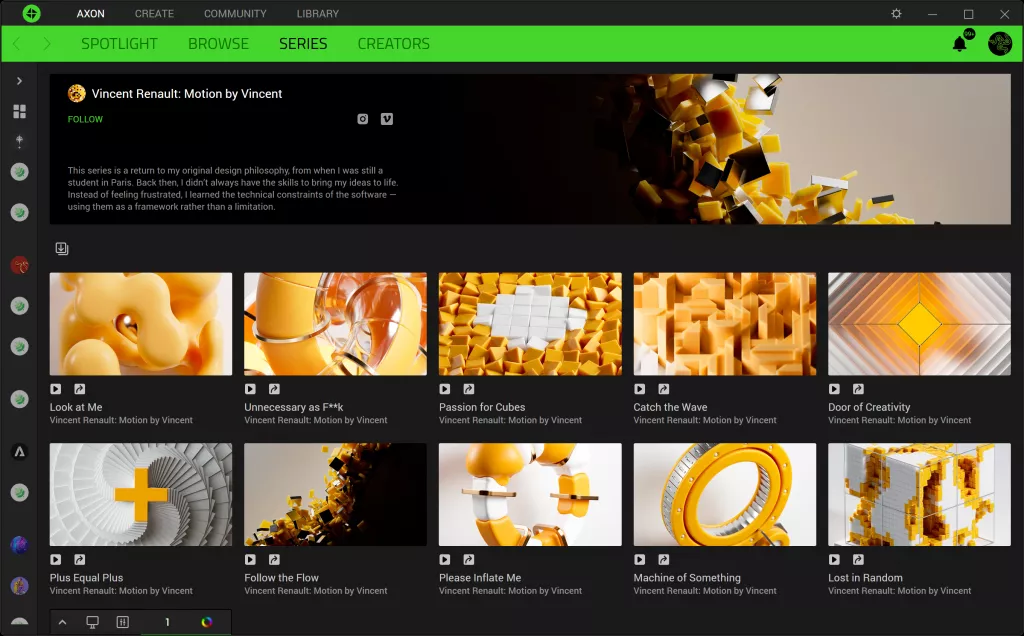Share Please Inflate Me wallpaper

tap(468, 560)
